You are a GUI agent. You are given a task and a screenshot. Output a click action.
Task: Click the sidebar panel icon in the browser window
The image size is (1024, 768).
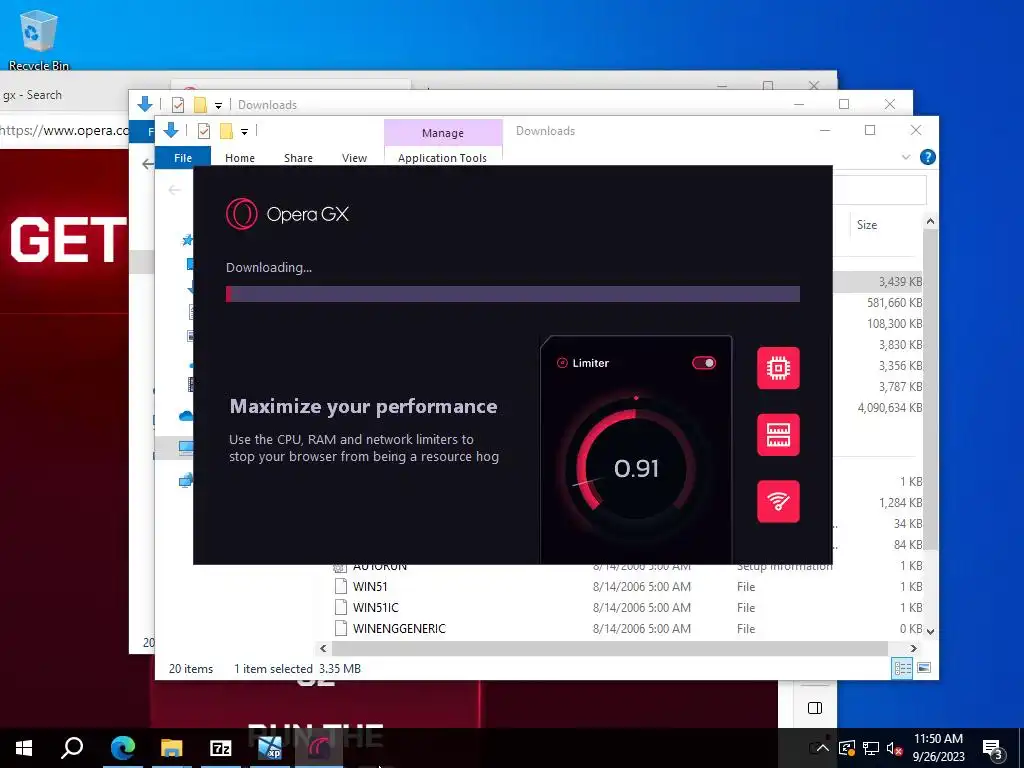click(x=814, y=708)
